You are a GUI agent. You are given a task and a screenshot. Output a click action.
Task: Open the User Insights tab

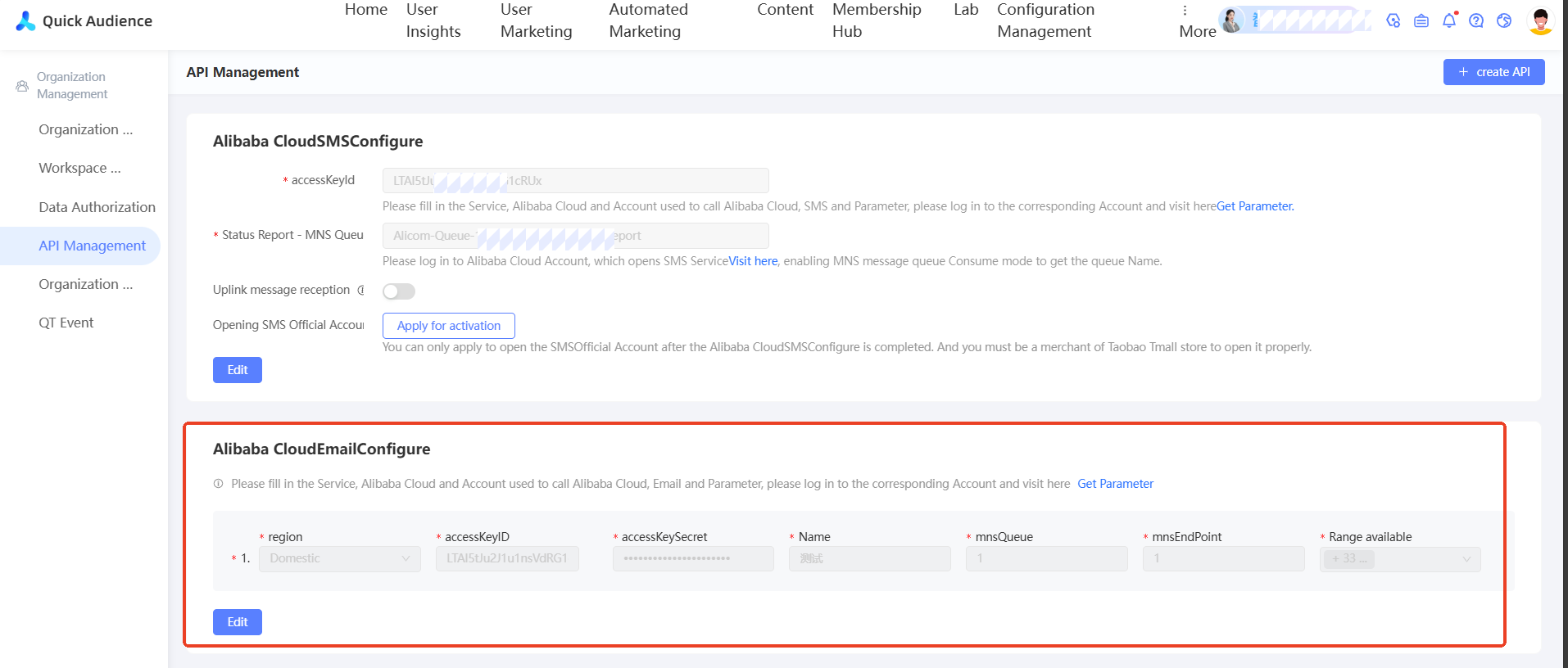pos(433,20)
